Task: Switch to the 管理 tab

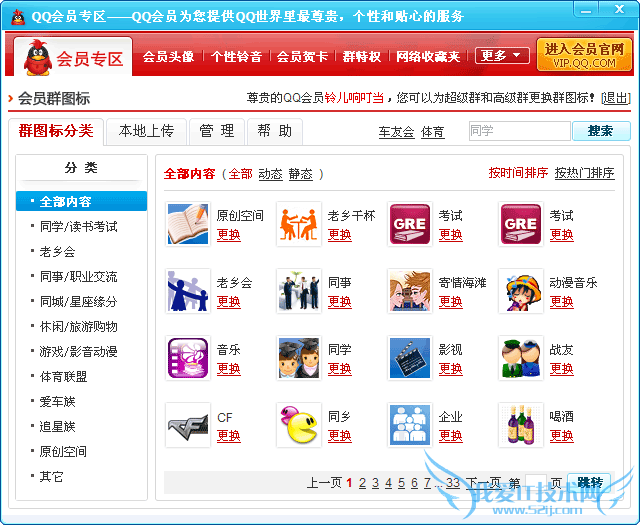Action: [217, 131]
